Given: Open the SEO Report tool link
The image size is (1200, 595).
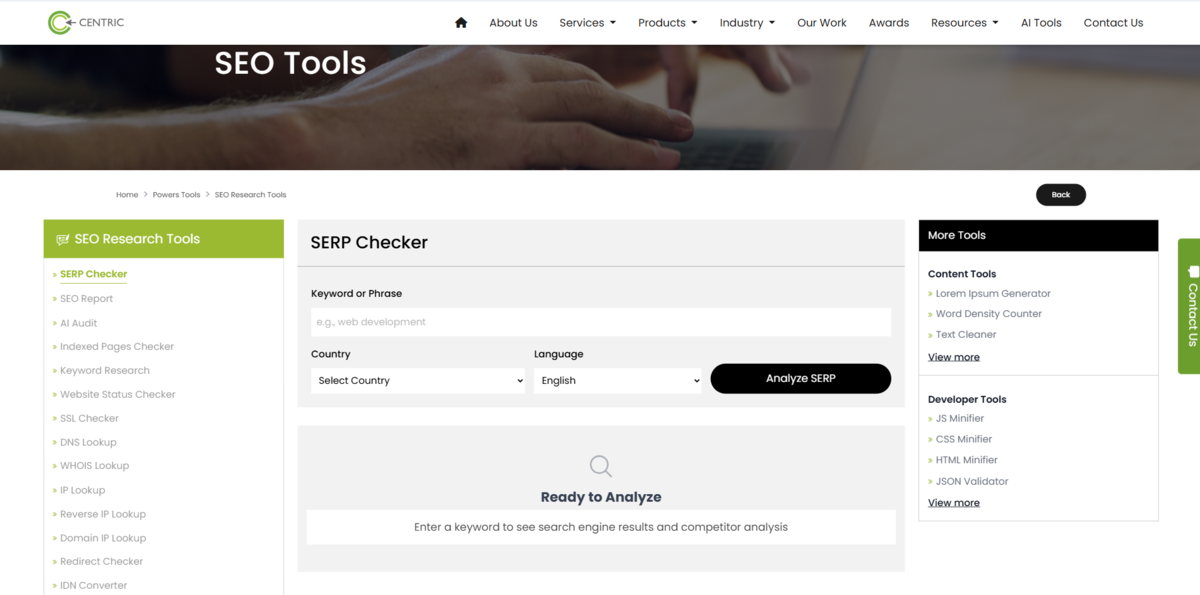Looking at the screenshot, I should 86,299.
